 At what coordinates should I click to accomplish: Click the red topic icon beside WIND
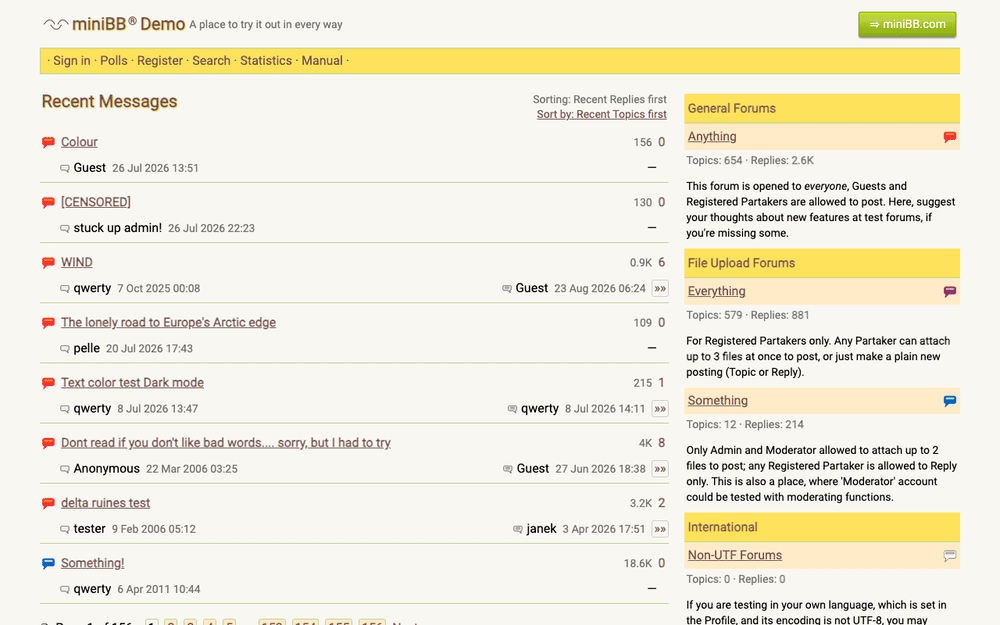(48, 263)
